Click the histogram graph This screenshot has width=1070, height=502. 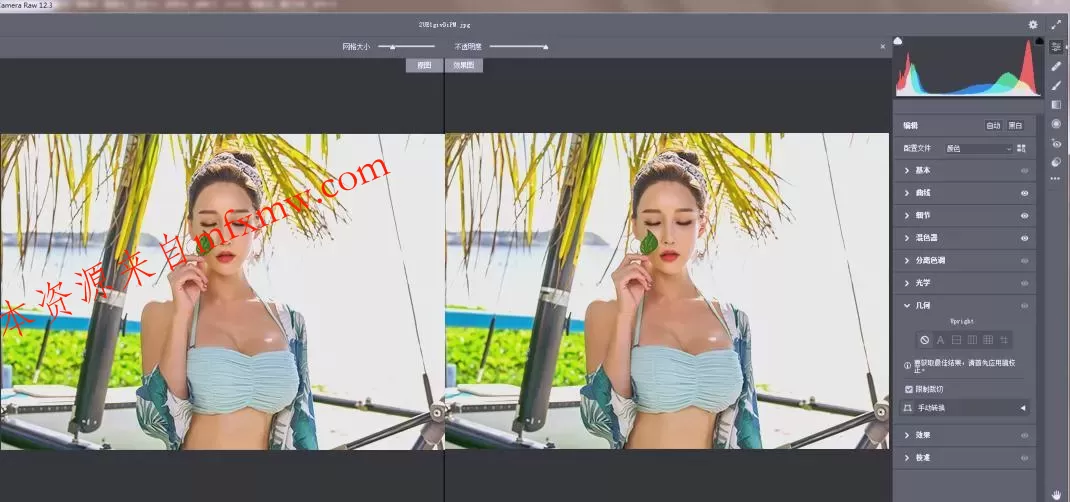(968, 66)
